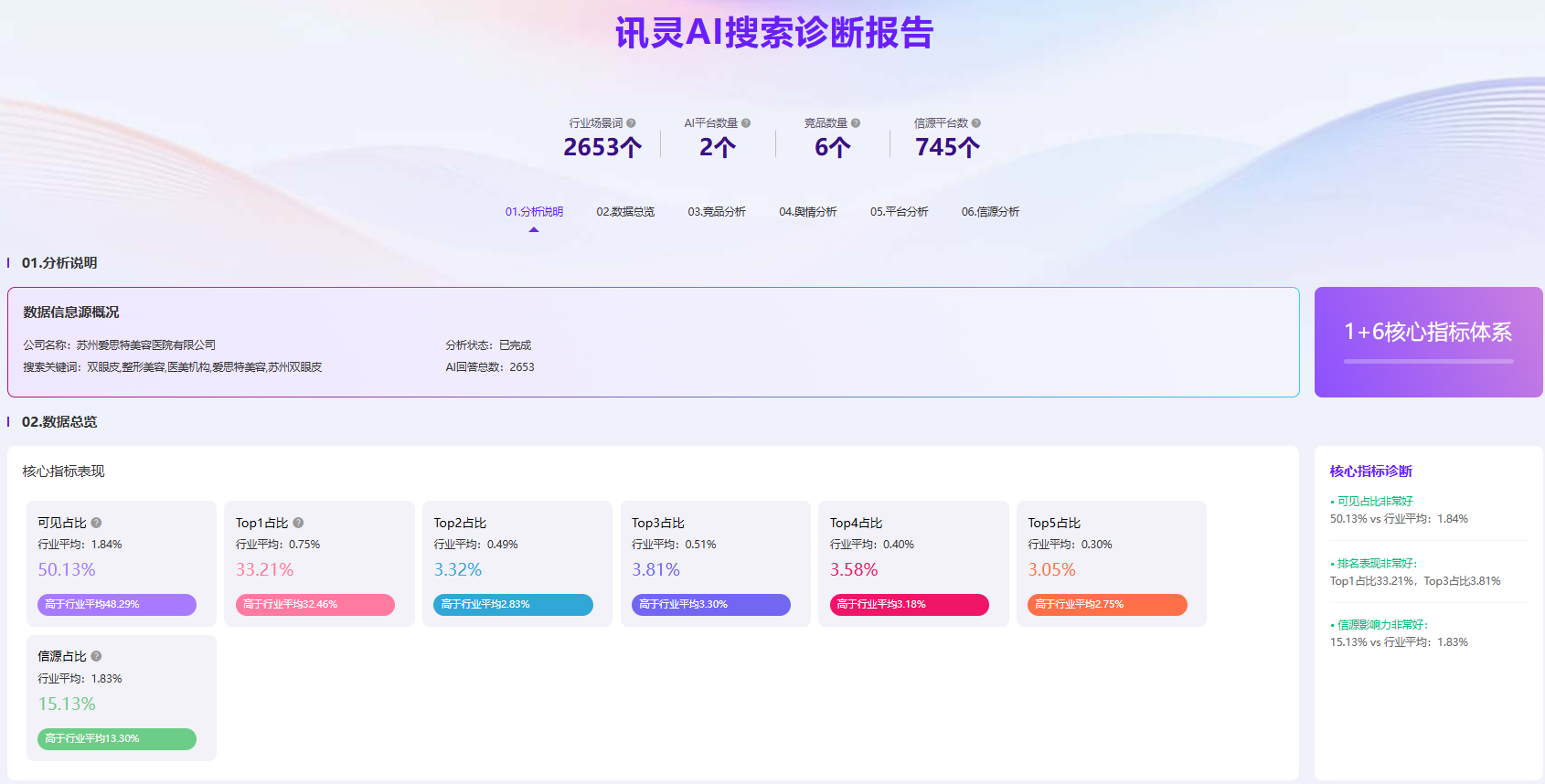The width and height of the screenshot is (1545, 784).
Task: Click 高于行业平均2.83% blue bar
Action: click(x=513, y=605)
